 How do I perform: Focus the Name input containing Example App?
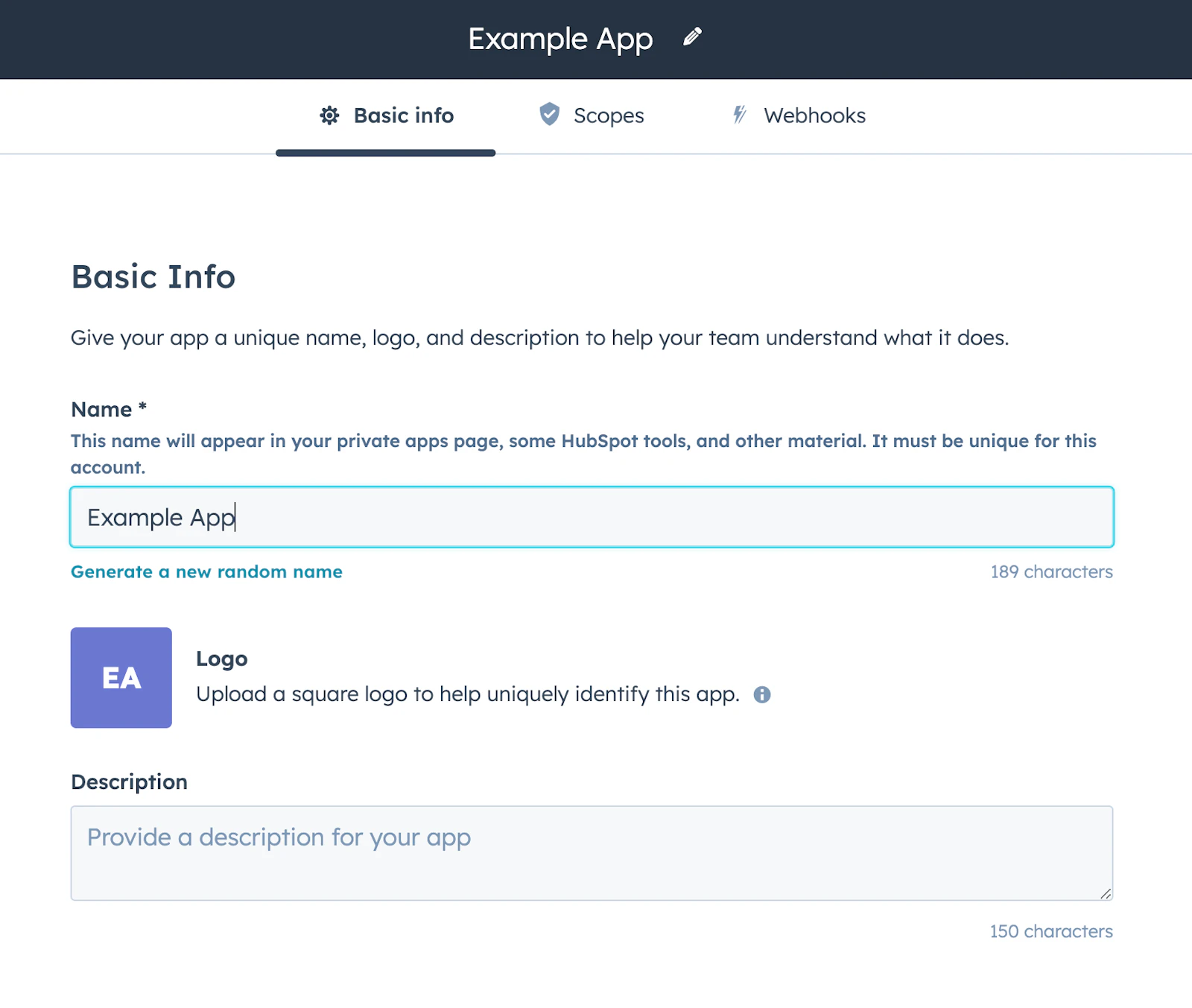click(592, 517)
